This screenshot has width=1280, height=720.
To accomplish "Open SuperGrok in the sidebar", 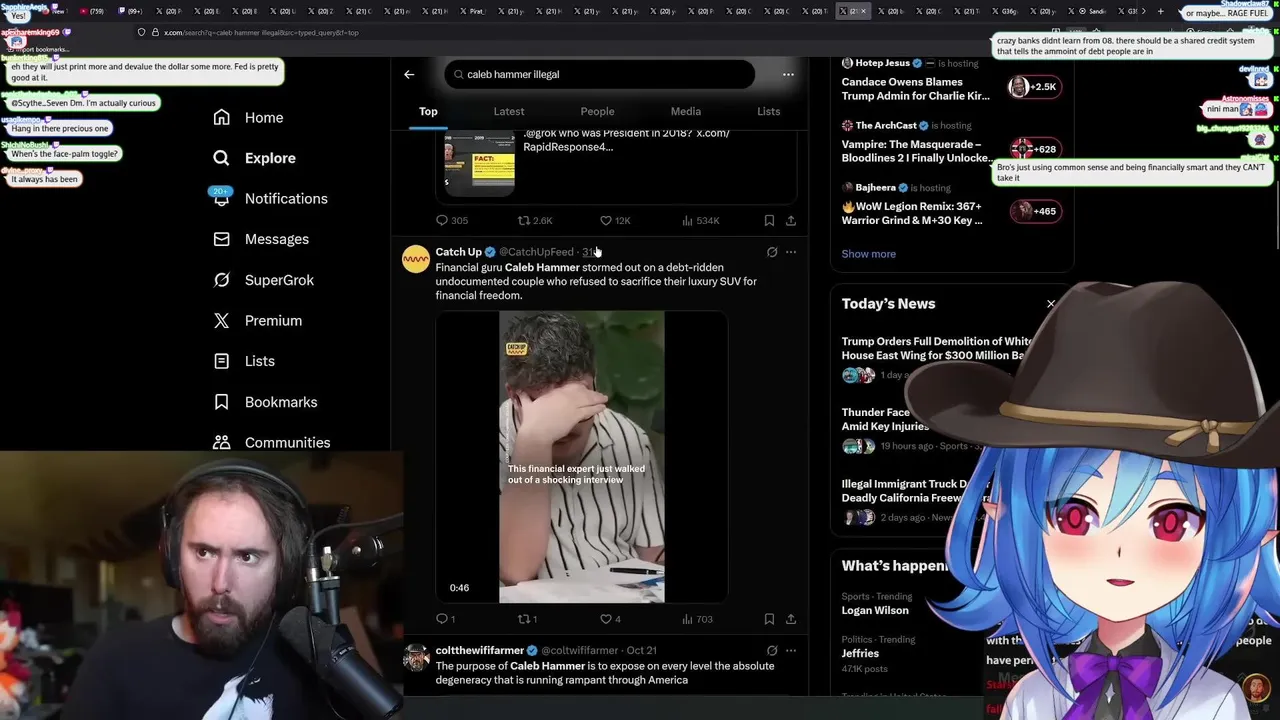I will 279,280.
